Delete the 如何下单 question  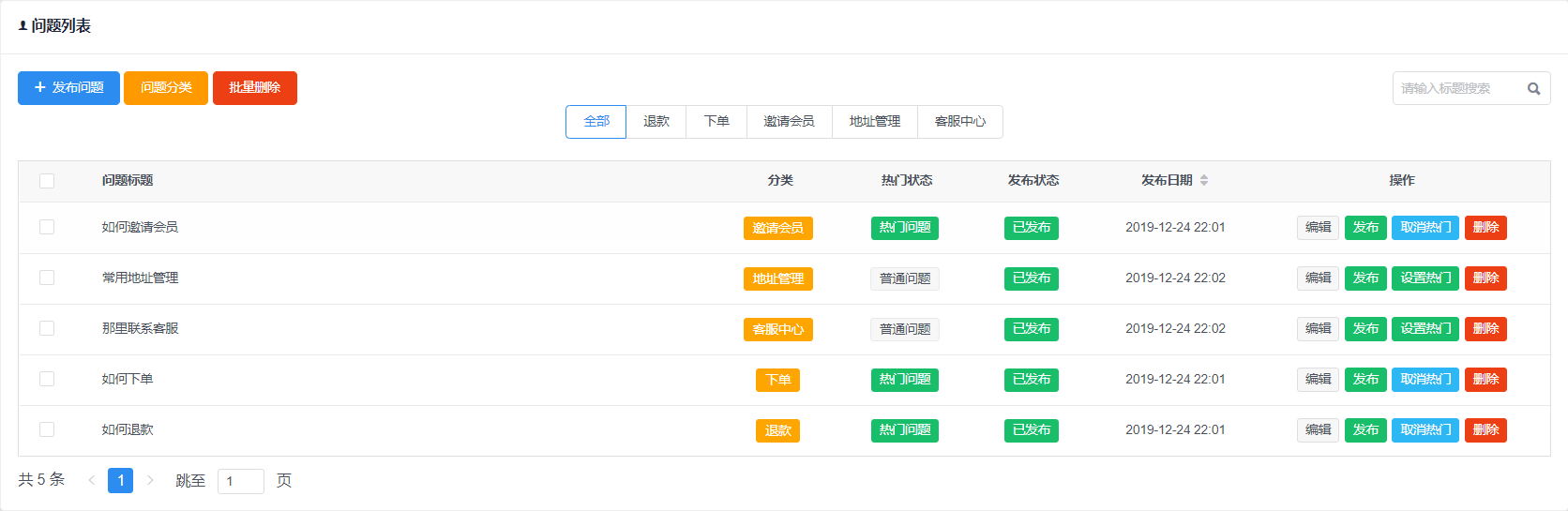pos(1485,380)
